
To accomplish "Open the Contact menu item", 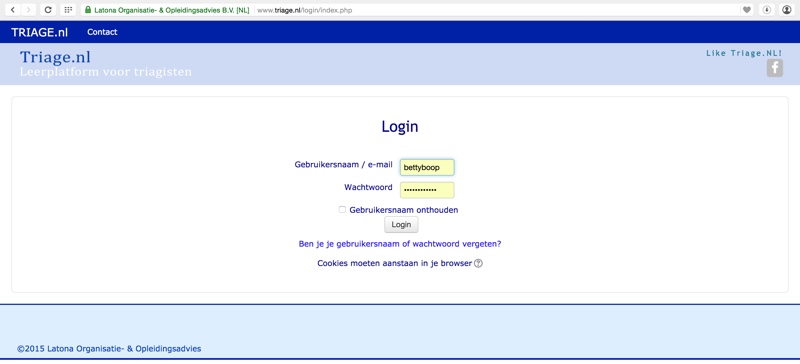I will click(x=102, y=32).
